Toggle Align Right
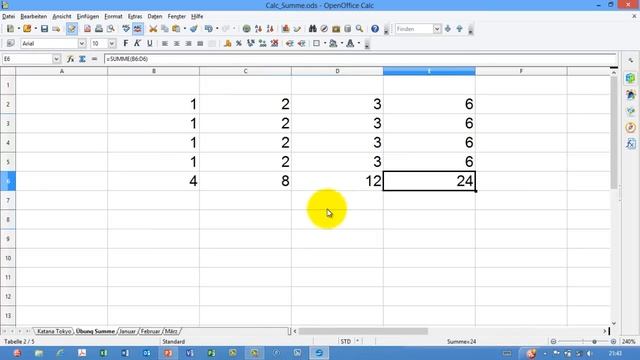This screenshot has height=360, width=640. coord(189,44)
